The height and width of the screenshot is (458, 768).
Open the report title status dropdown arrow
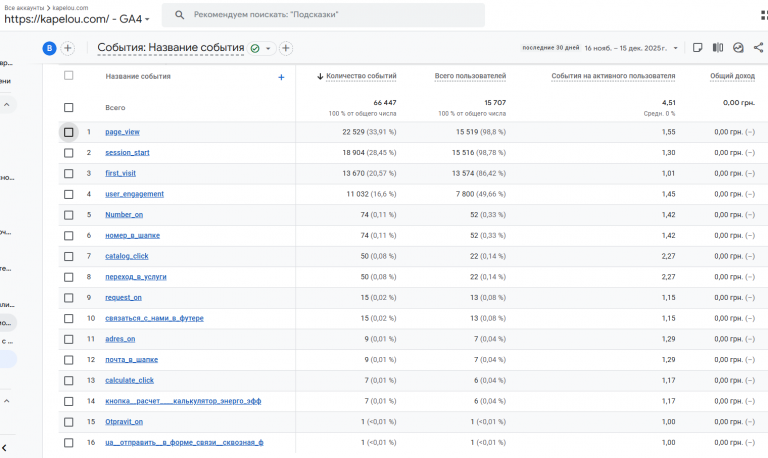pyautogui.click(x=268, y=48)
